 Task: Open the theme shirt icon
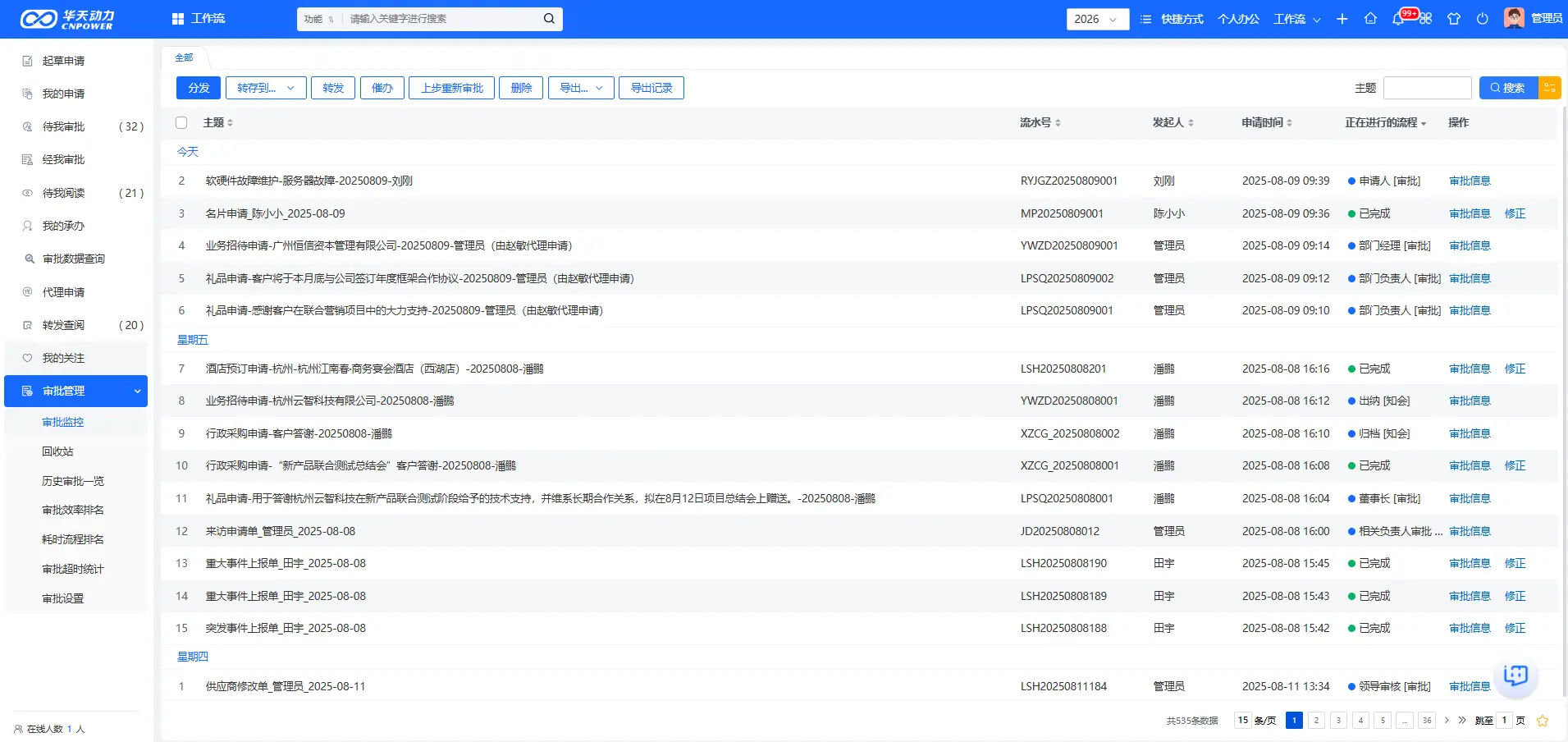pyautogui.click(x=1454, y=19)
